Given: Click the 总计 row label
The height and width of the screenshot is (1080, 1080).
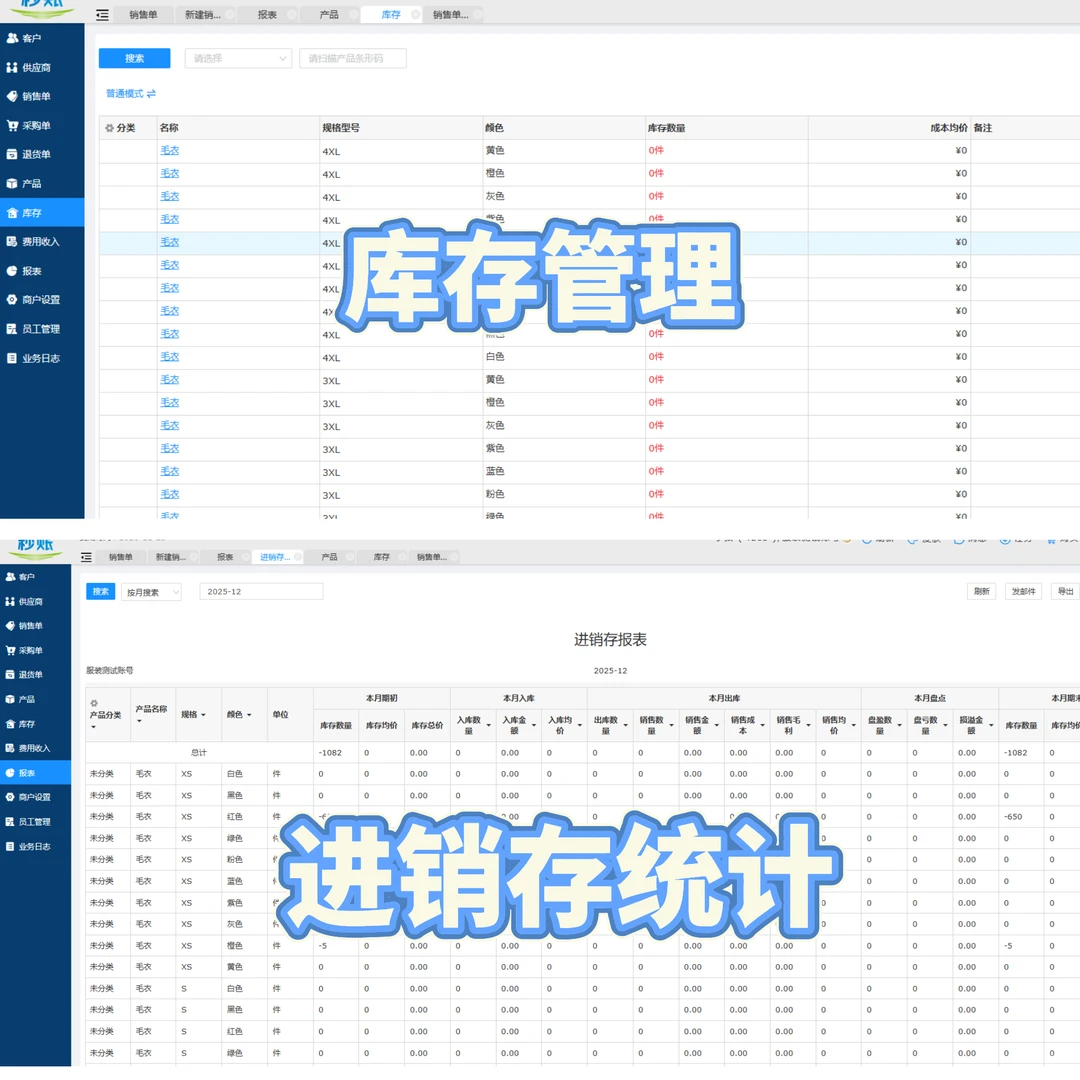Looking at the screenshot, I should (199, 753).
